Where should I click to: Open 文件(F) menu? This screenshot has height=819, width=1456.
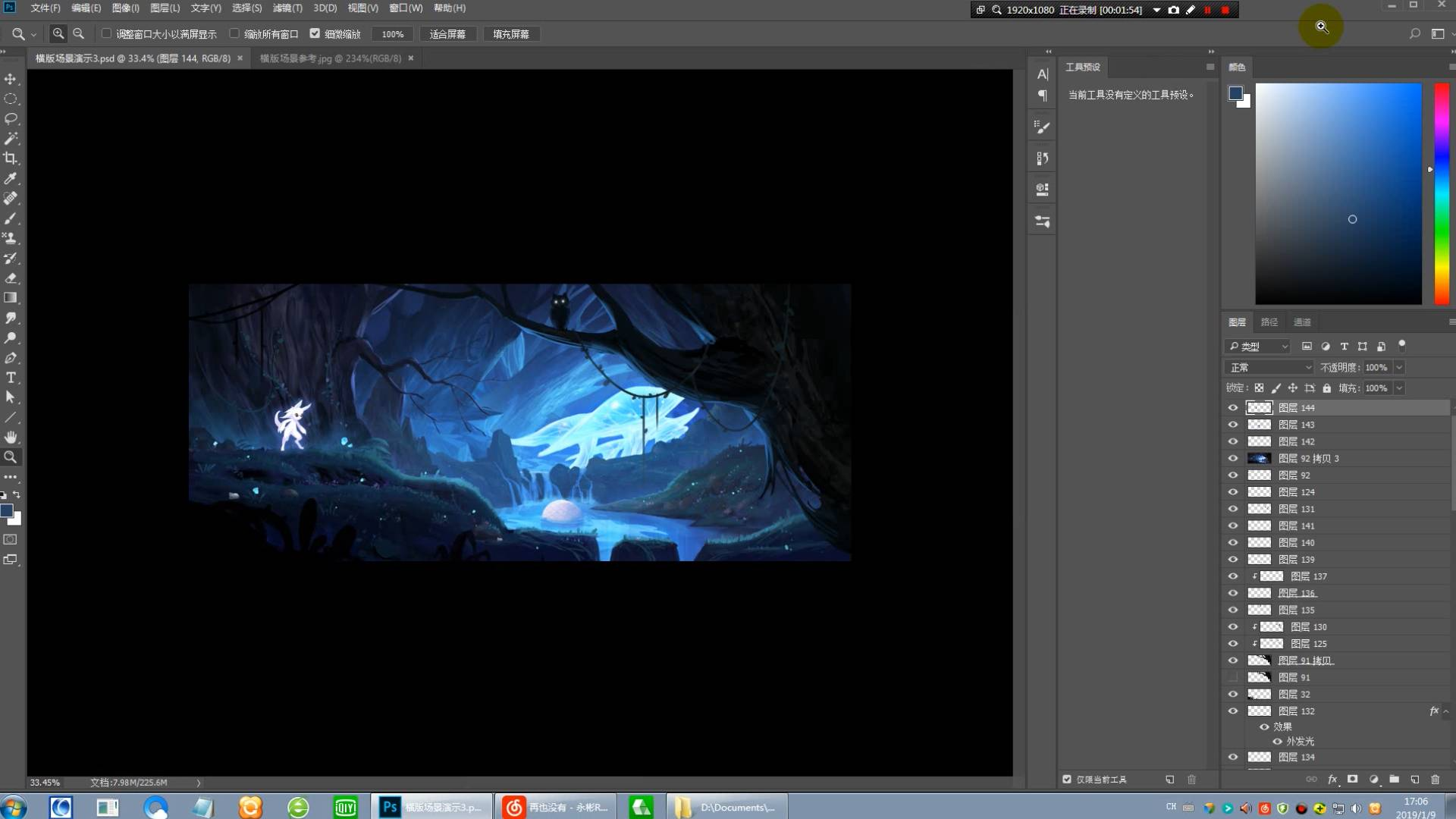pos(45,8)
